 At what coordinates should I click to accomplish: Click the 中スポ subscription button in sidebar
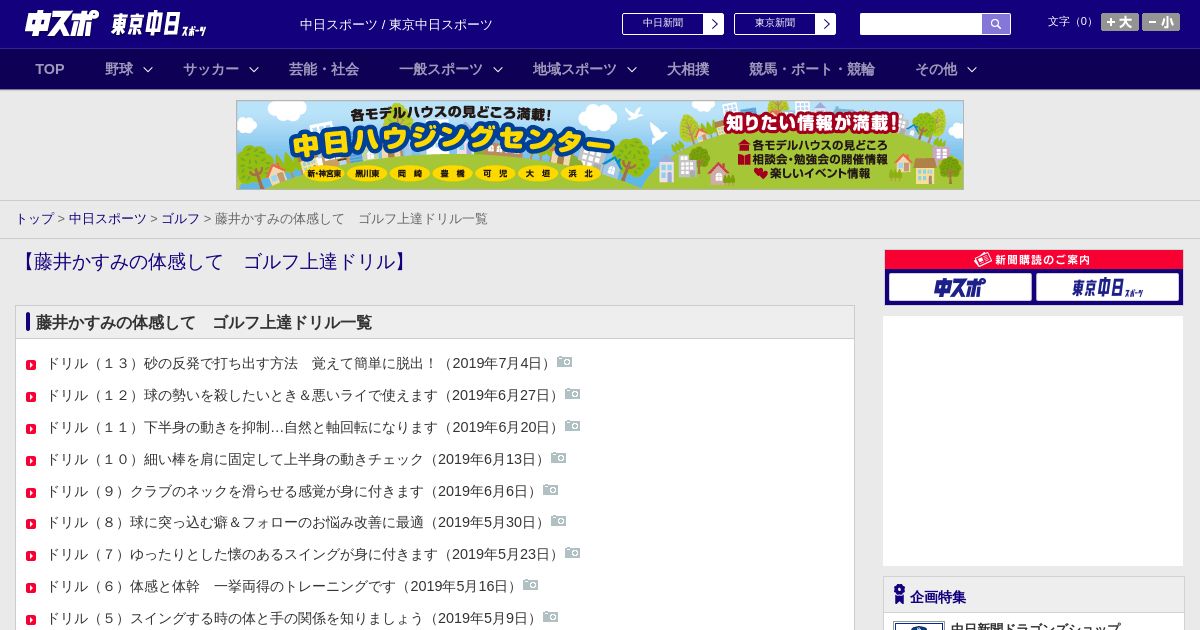[x=960, y=288]
